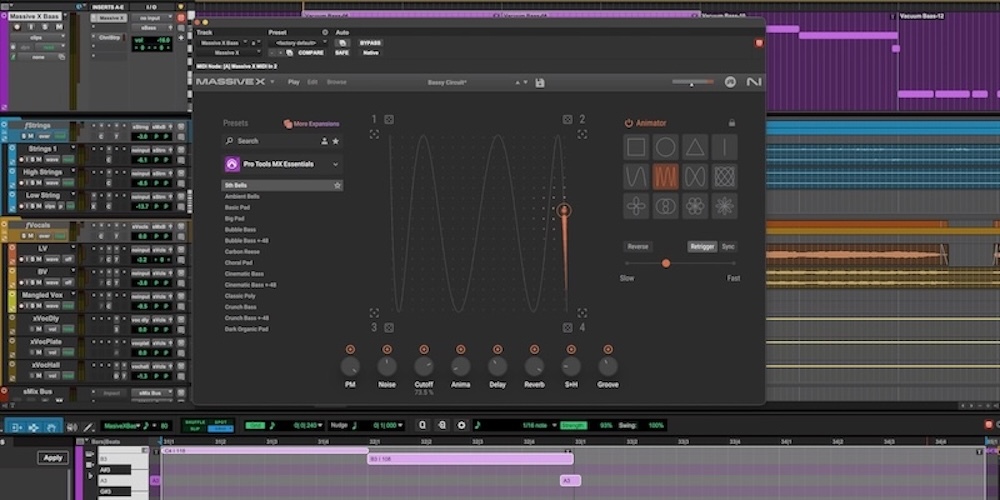This screenshot has height=500, width=1000.
Task: Switch to the Play tab
Action: click(293, 82)
